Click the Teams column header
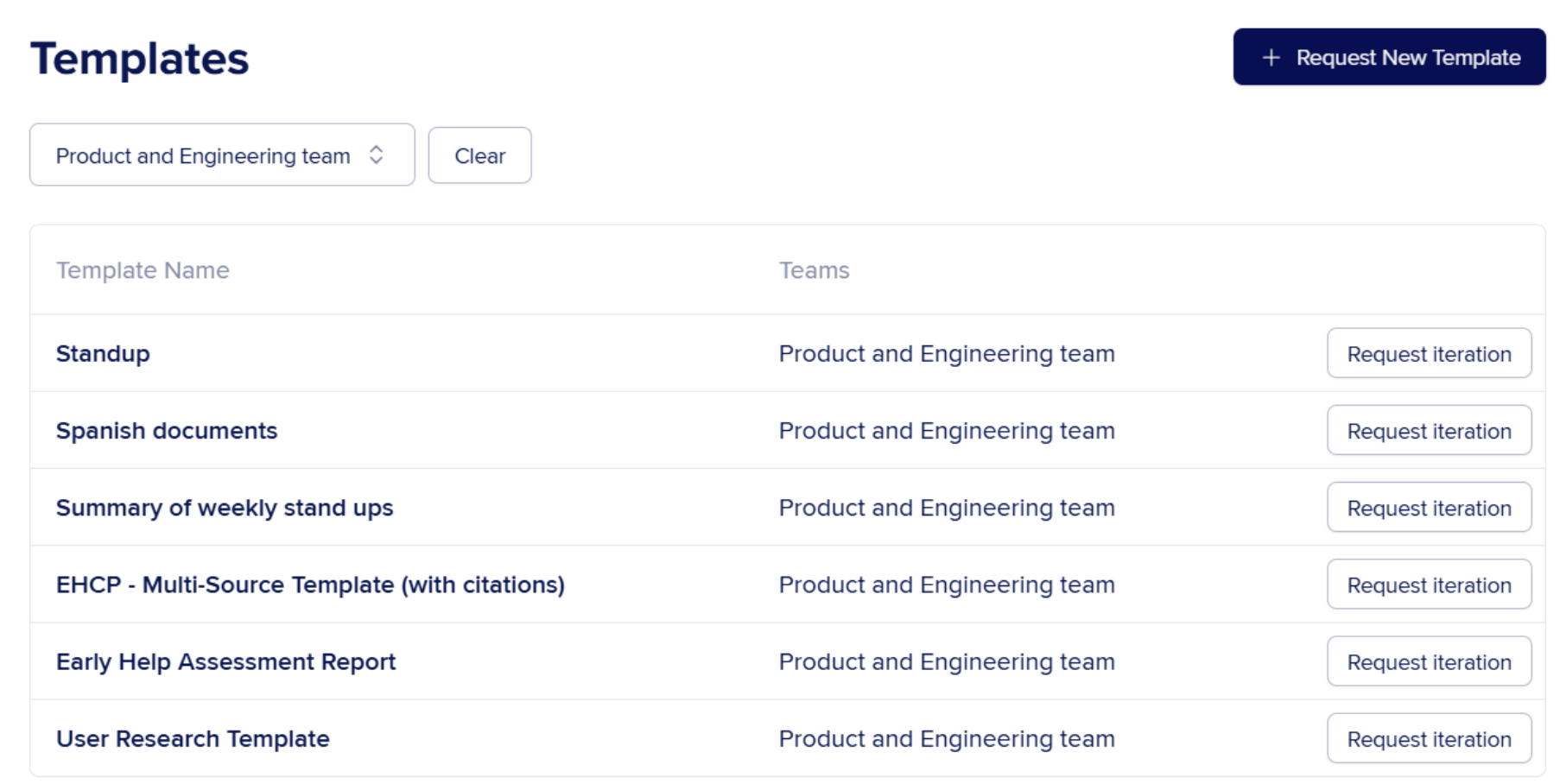1560x784 pixels. [x=814, y=270]
